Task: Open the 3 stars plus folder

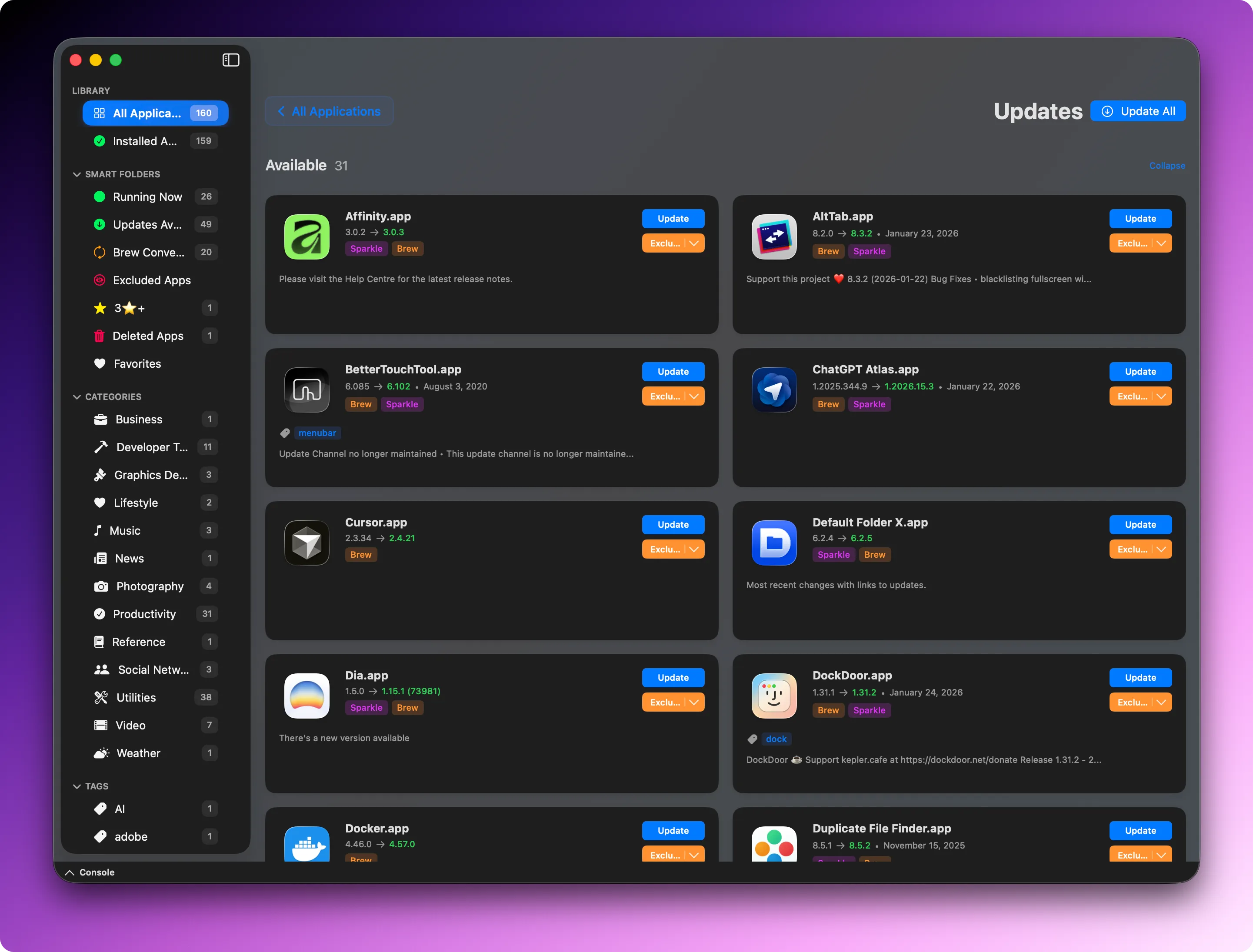Action: tap(155, 308)
